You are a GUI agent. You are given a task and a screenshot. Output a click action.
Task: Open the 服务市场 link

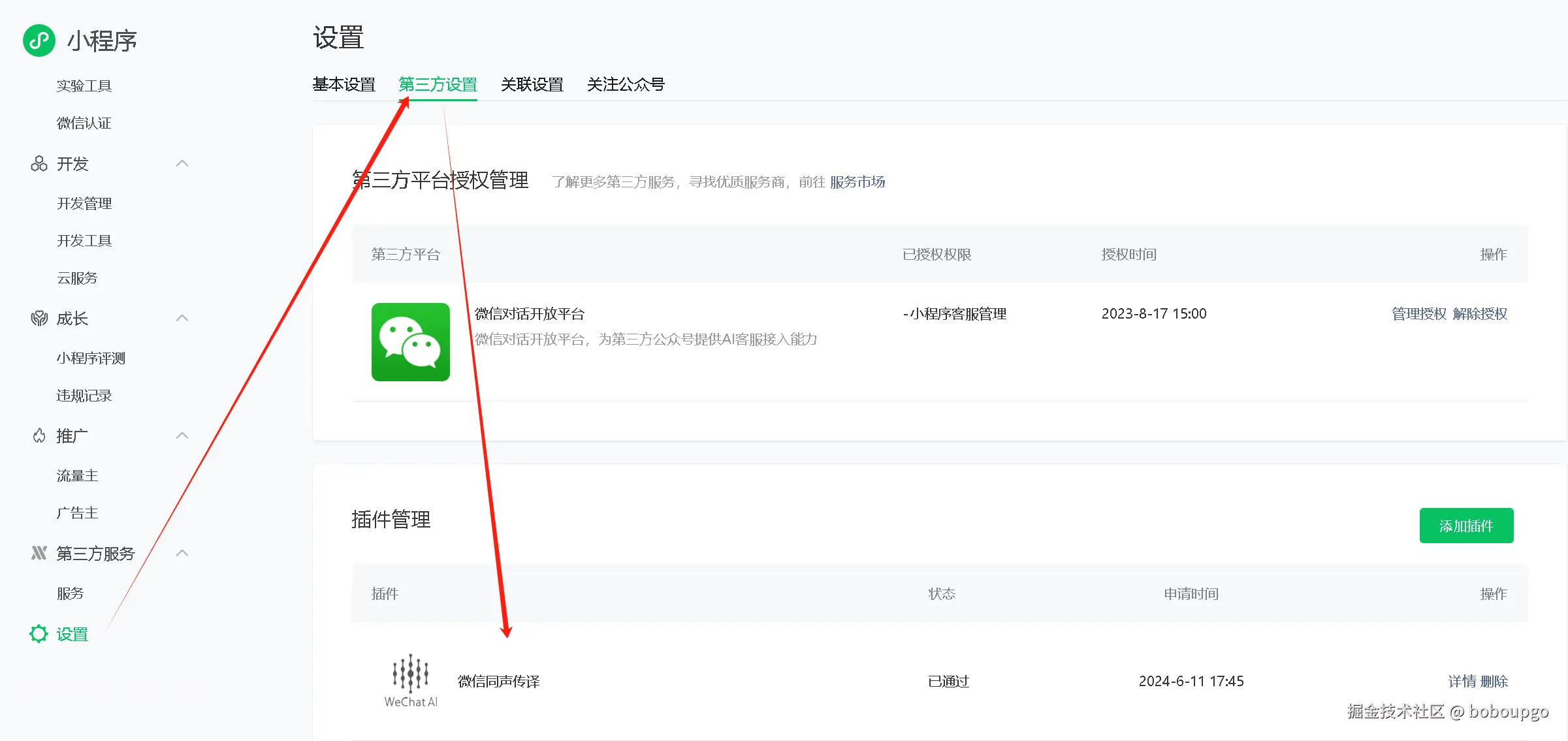(857, 182)
